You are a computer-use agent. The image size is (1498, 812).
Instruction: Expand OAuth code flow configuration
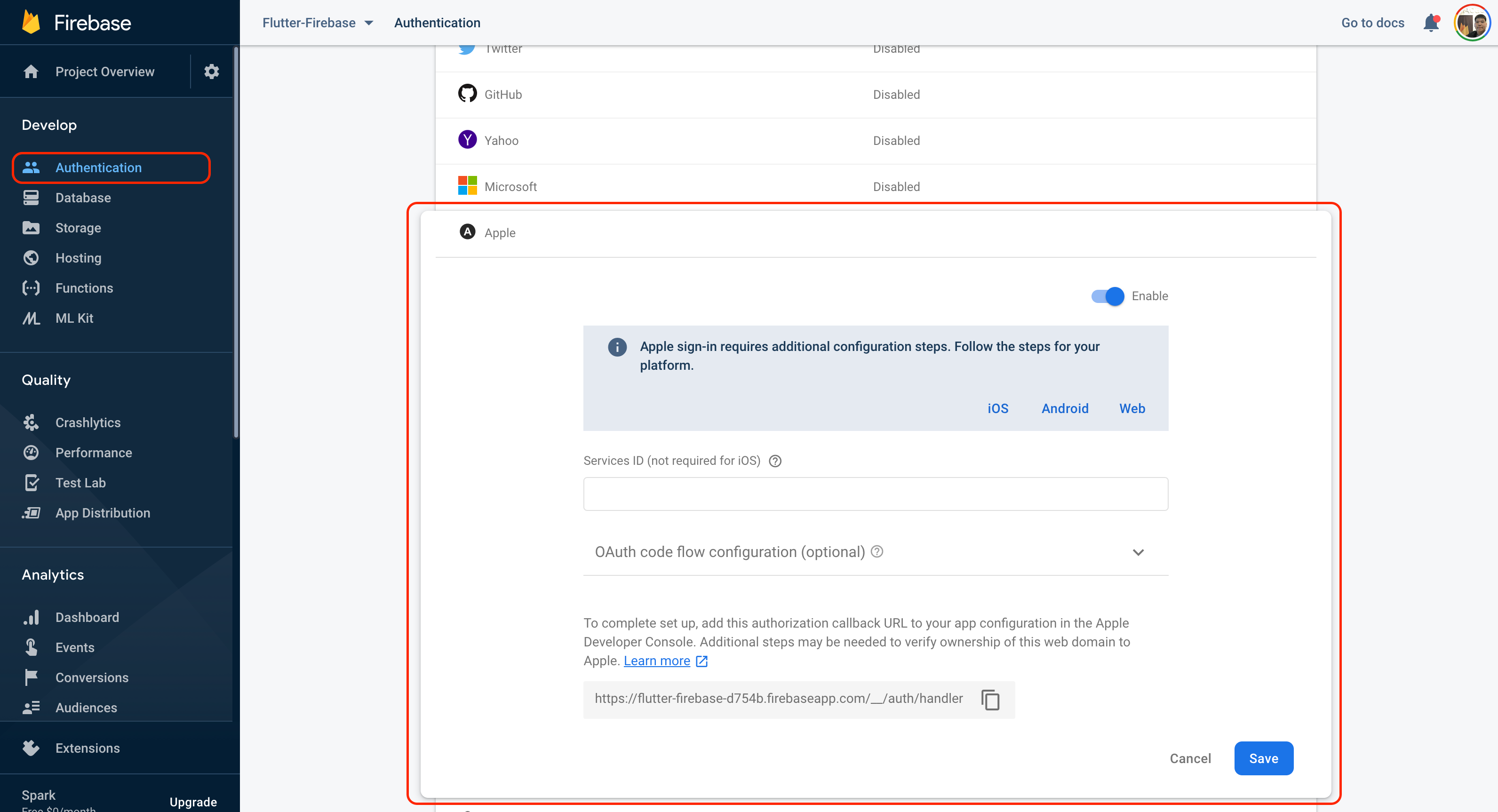[x=1139, y=552]
